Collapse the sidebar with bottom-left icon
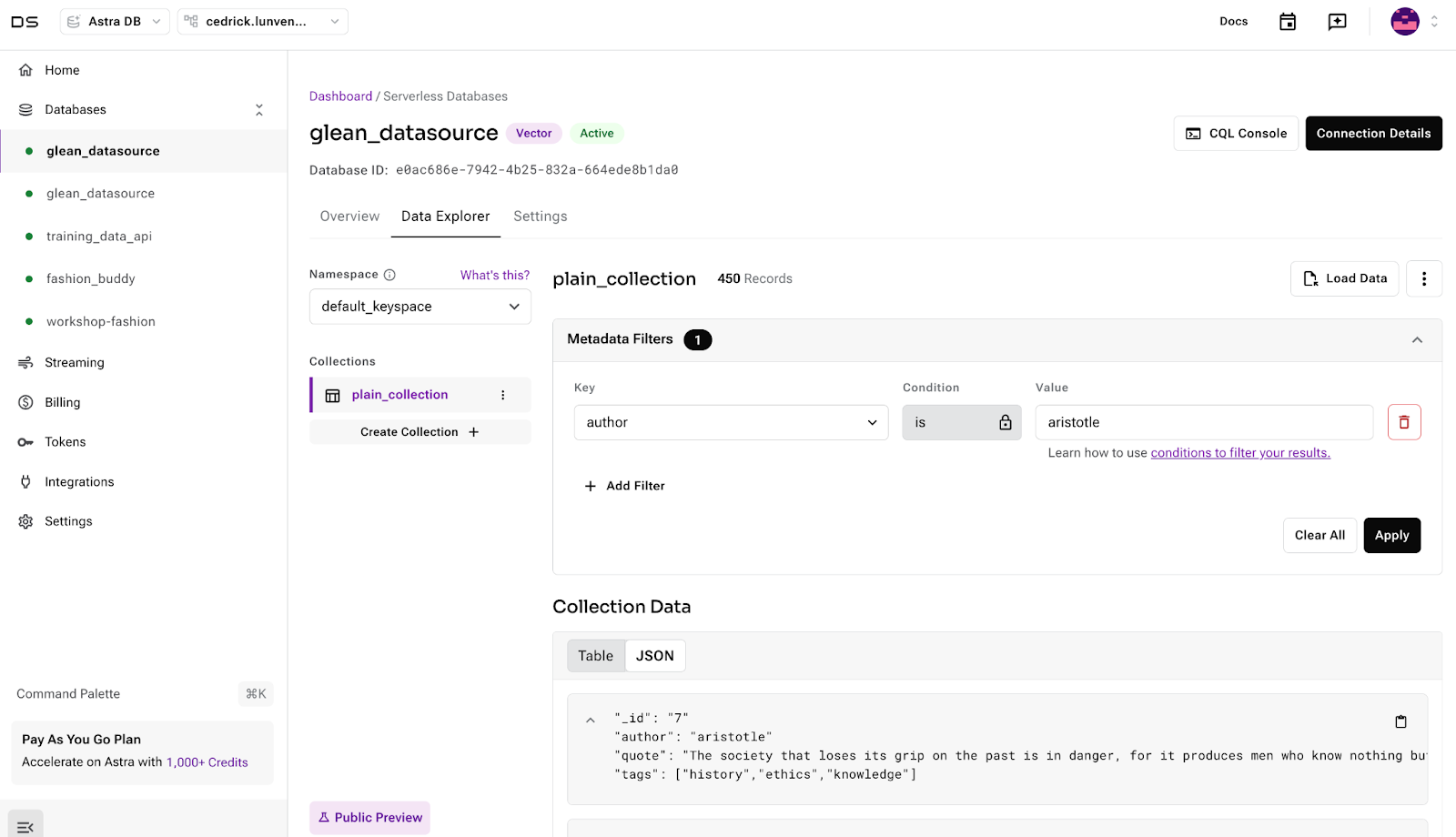 25,826
